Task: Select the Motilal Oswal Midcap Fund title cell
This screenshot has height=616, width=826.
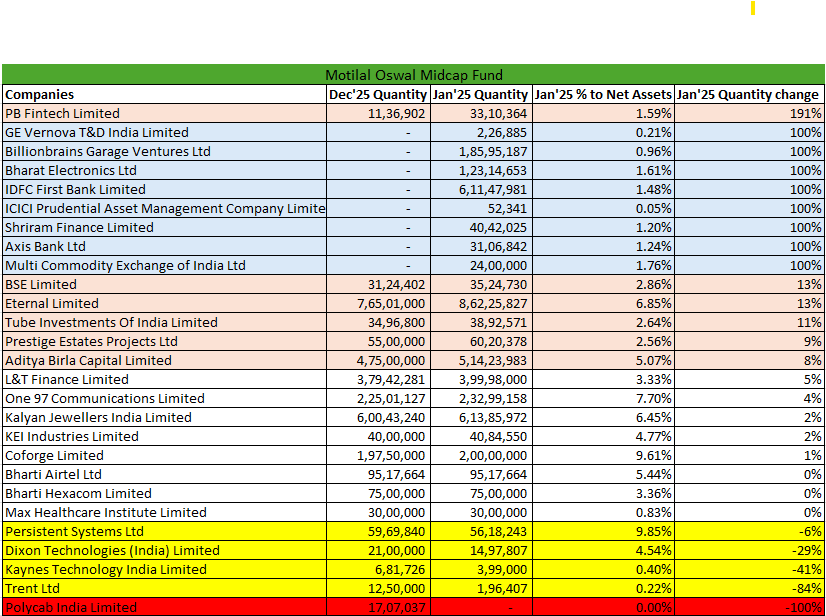Action: (414, 75)
